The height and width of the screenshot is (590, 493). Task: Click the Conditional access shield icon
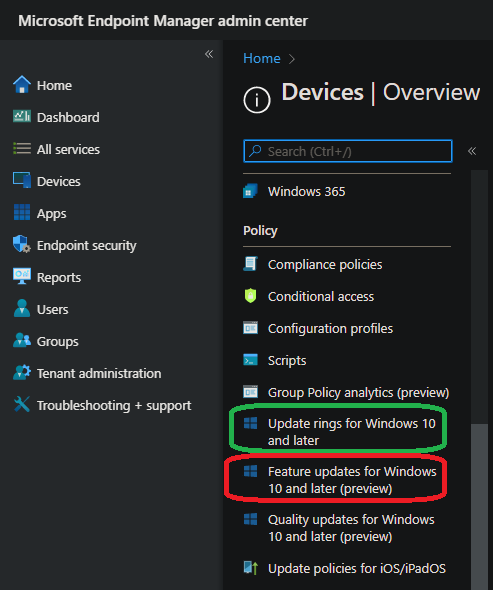tap(250, 296)
